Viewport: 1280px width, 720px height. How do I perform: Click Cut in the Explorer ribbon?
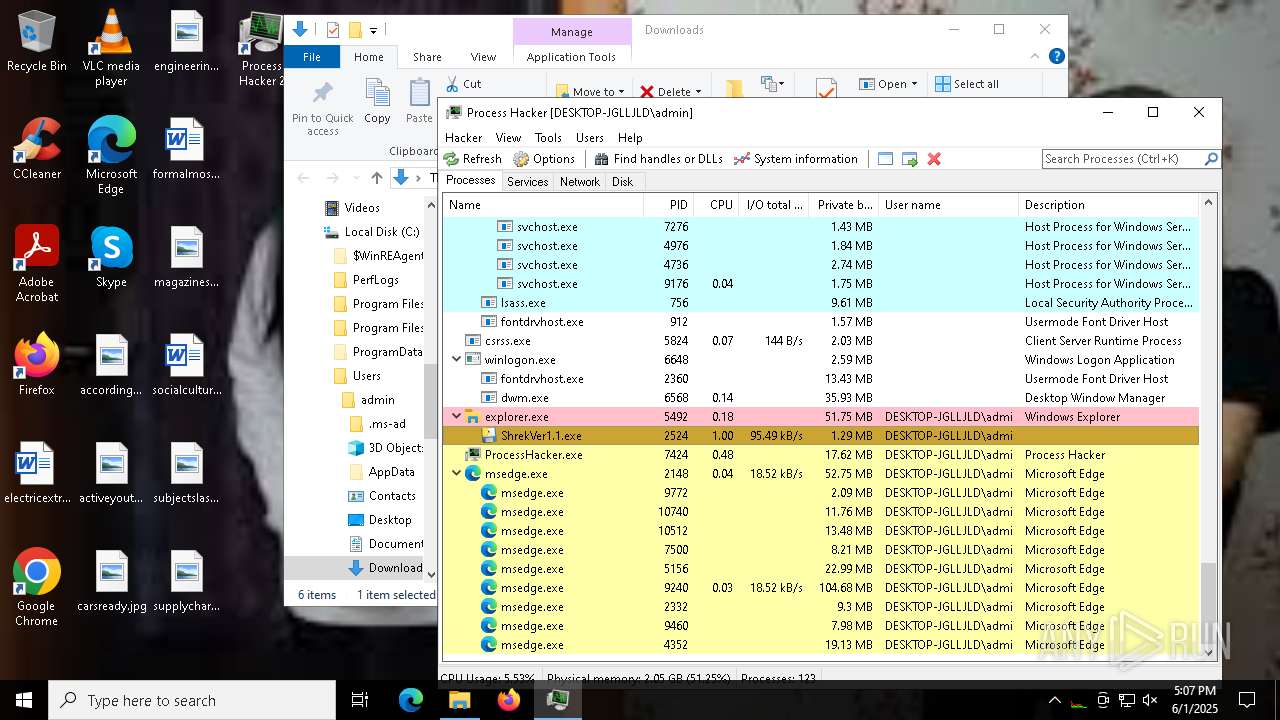click(x=463, y=84)
